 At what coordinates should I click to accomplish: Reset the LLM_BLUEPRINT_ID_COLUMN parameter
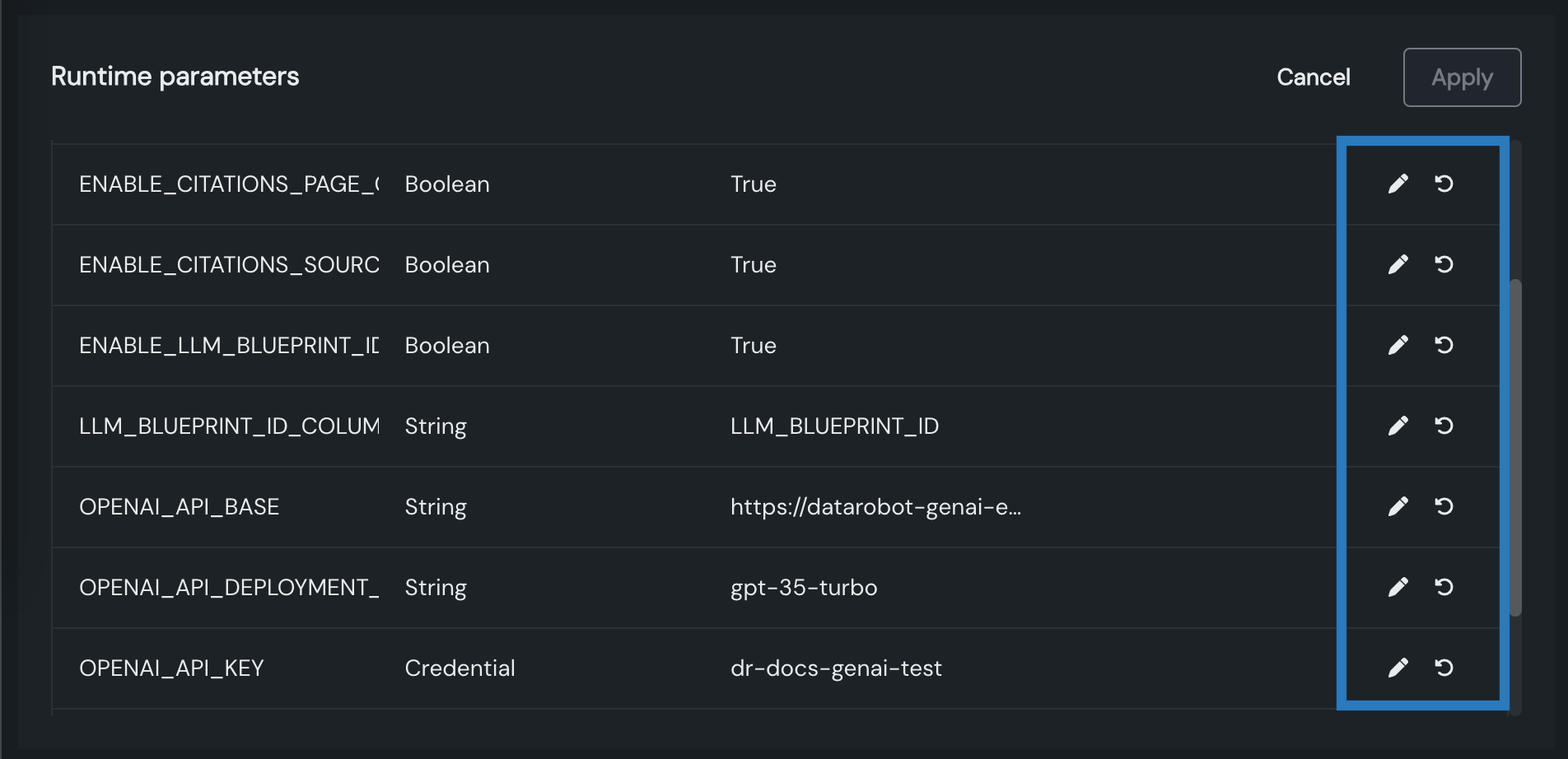click(x=1444, y=426)
